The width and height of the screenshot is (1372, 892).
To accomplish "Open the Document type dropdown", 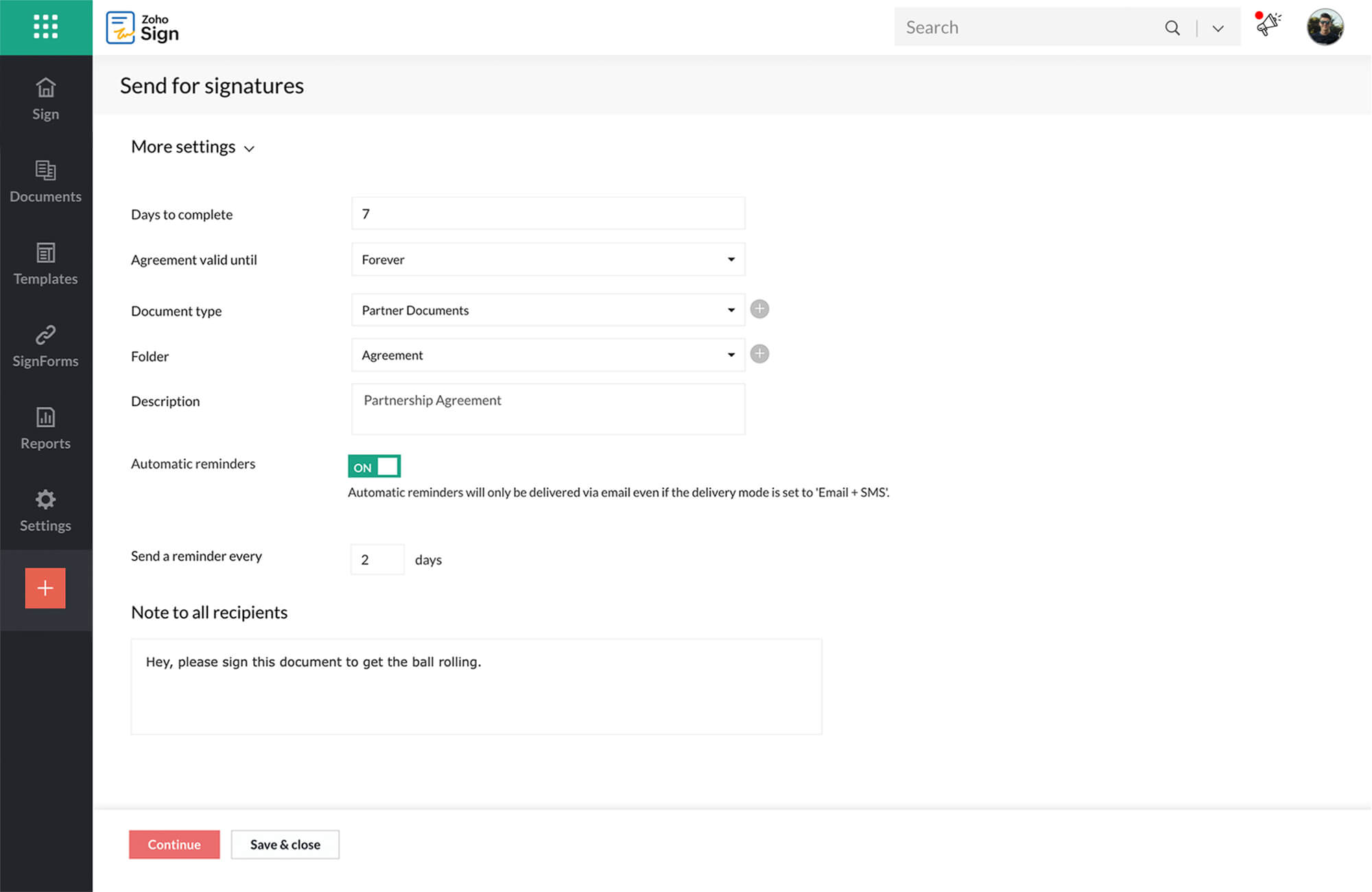I will point(547,310).
